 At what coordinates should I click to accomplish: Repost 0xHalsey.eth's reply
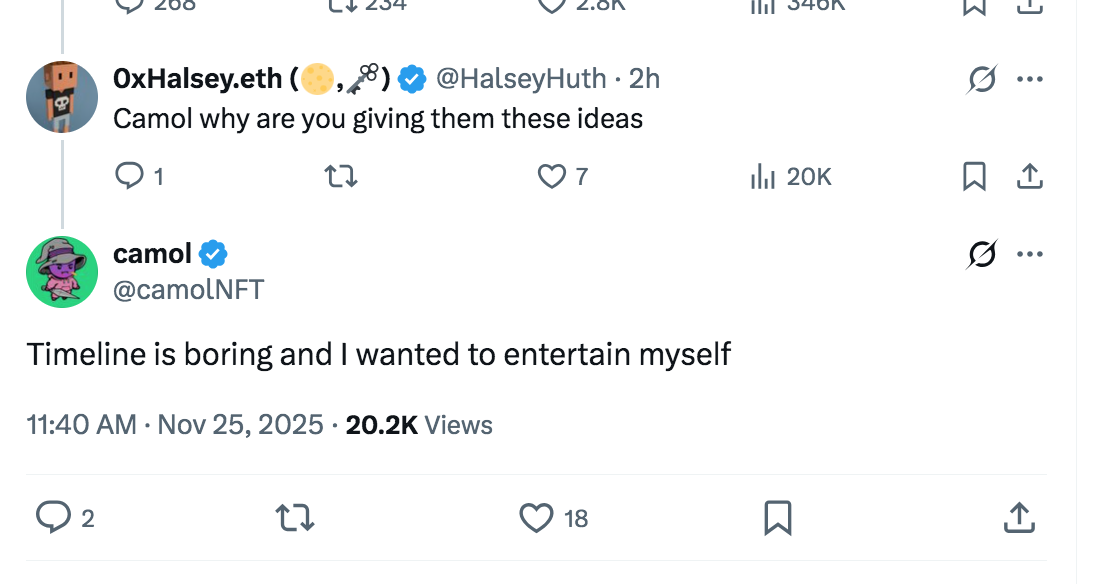342,177
